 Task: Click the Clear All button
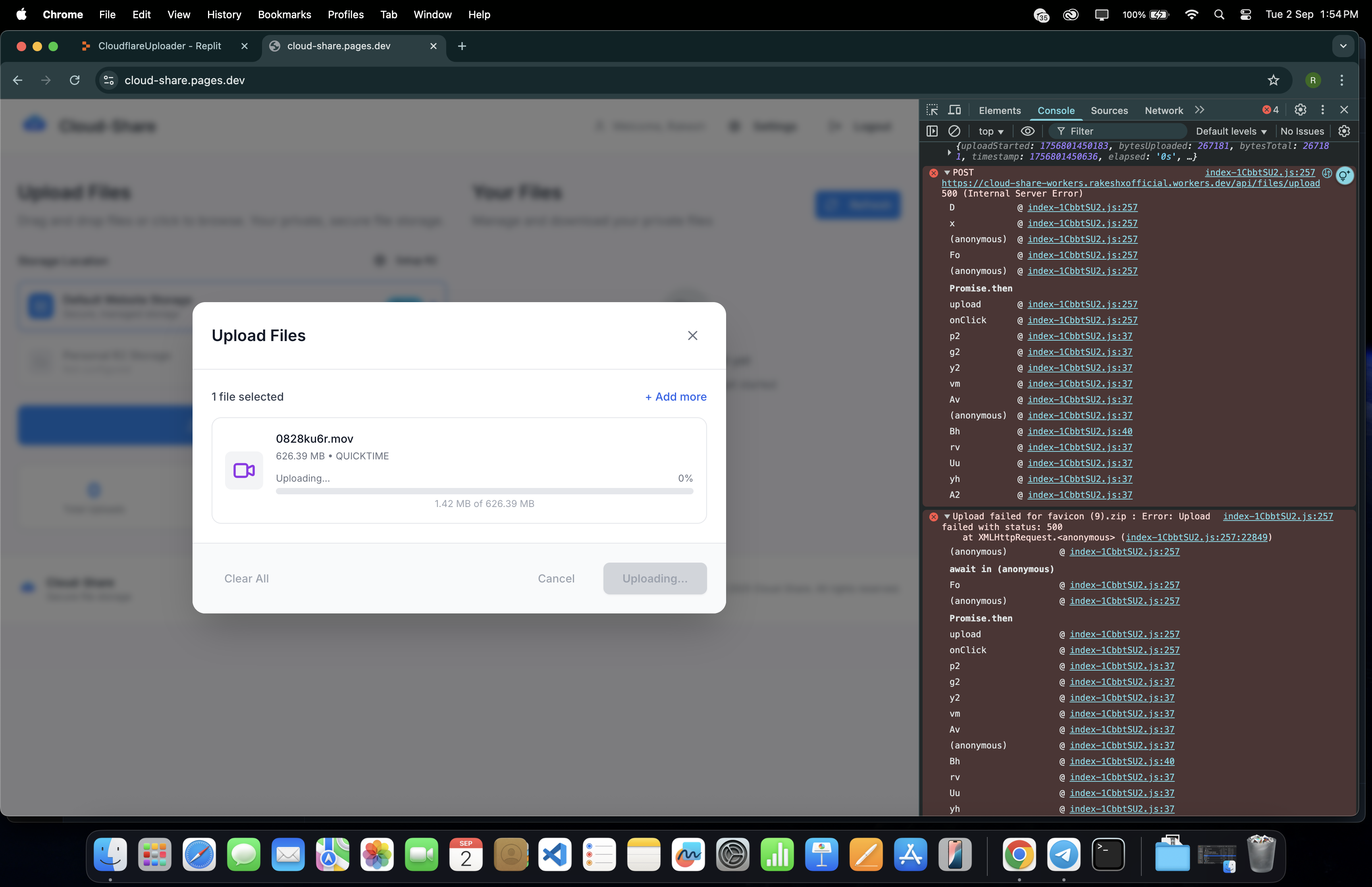[x=247, y=578]
